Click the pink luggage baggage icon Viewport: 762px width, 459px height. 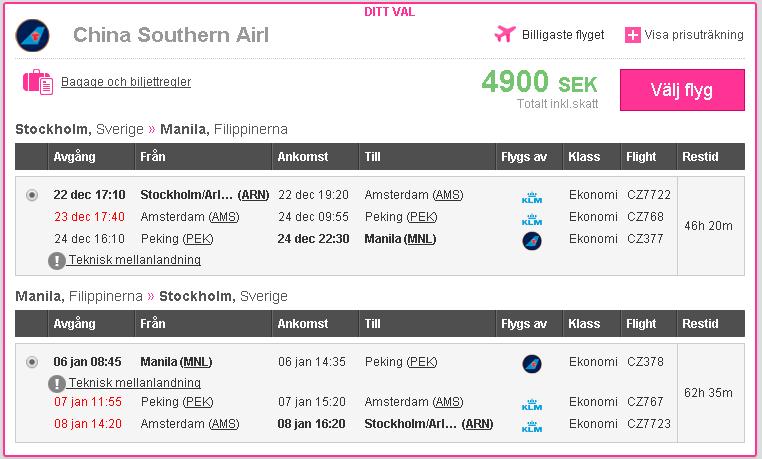pos(37,82)
